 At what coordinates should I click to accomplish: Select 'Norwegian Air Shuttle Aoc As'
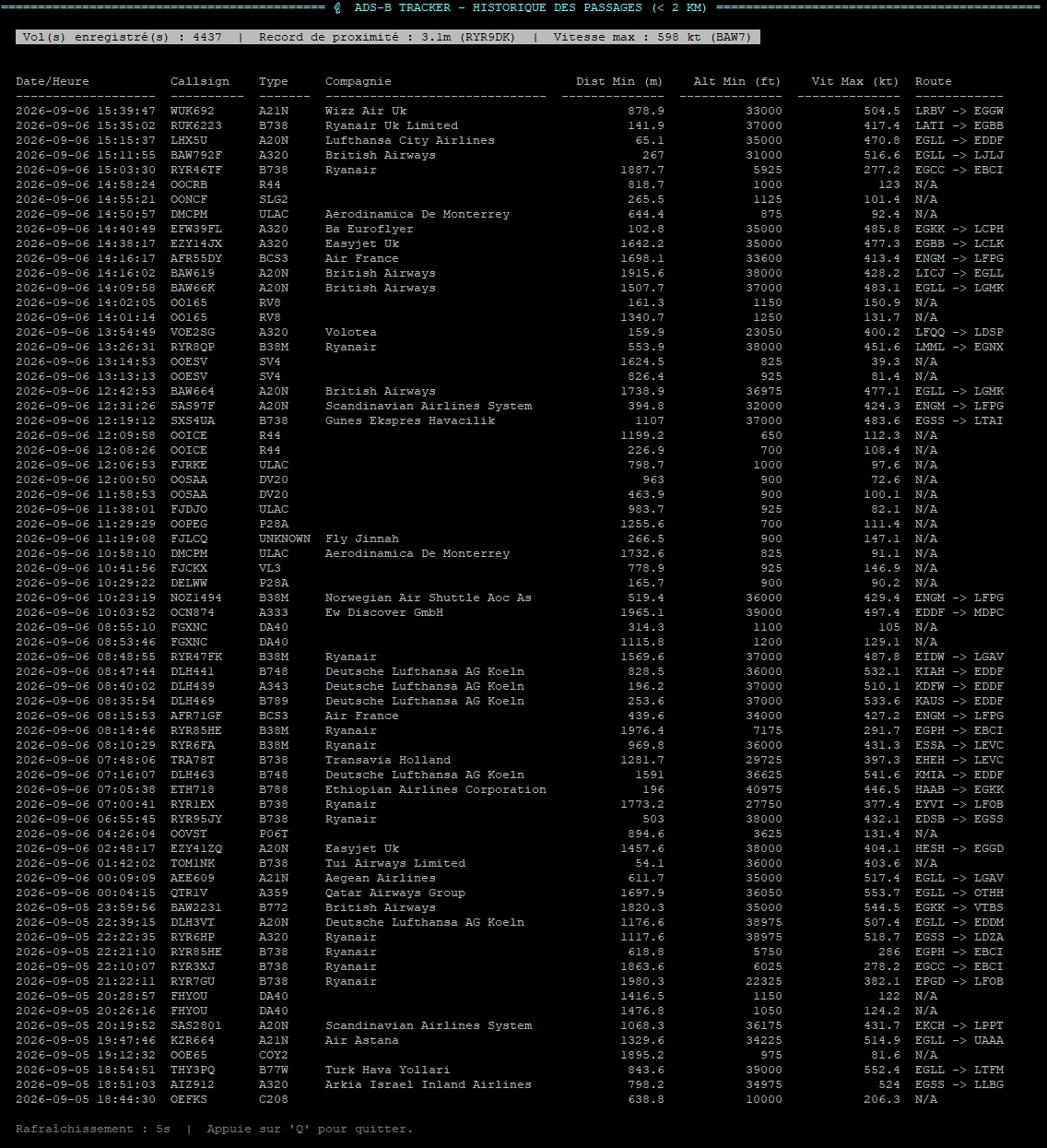point(429,598)
